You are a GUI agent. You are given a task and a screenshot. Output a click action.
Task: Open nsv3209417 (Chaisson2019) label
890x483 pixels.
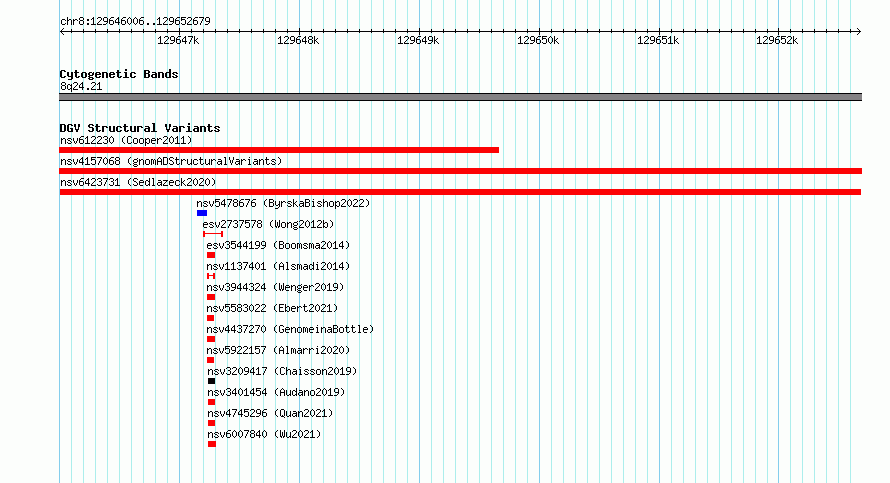click(x=282, y=371)
